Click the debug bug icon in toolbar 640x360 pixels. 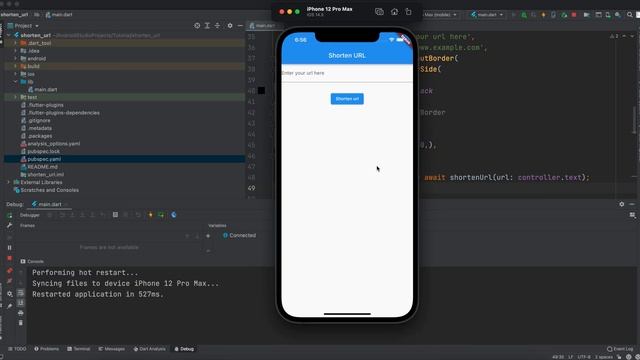click(524, 15)
